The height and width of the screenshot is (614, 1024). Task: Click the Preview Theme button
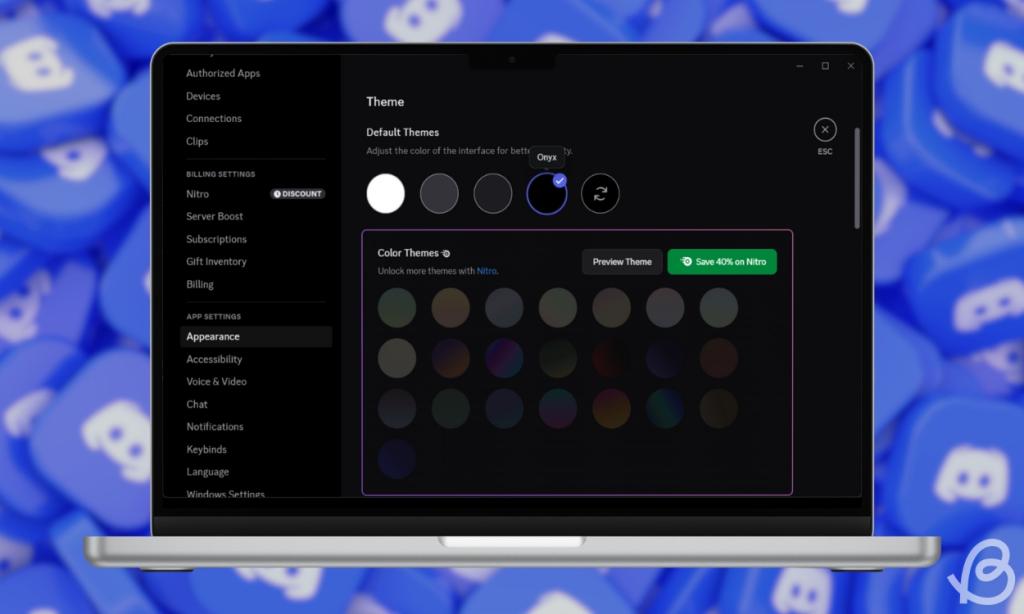621,261
